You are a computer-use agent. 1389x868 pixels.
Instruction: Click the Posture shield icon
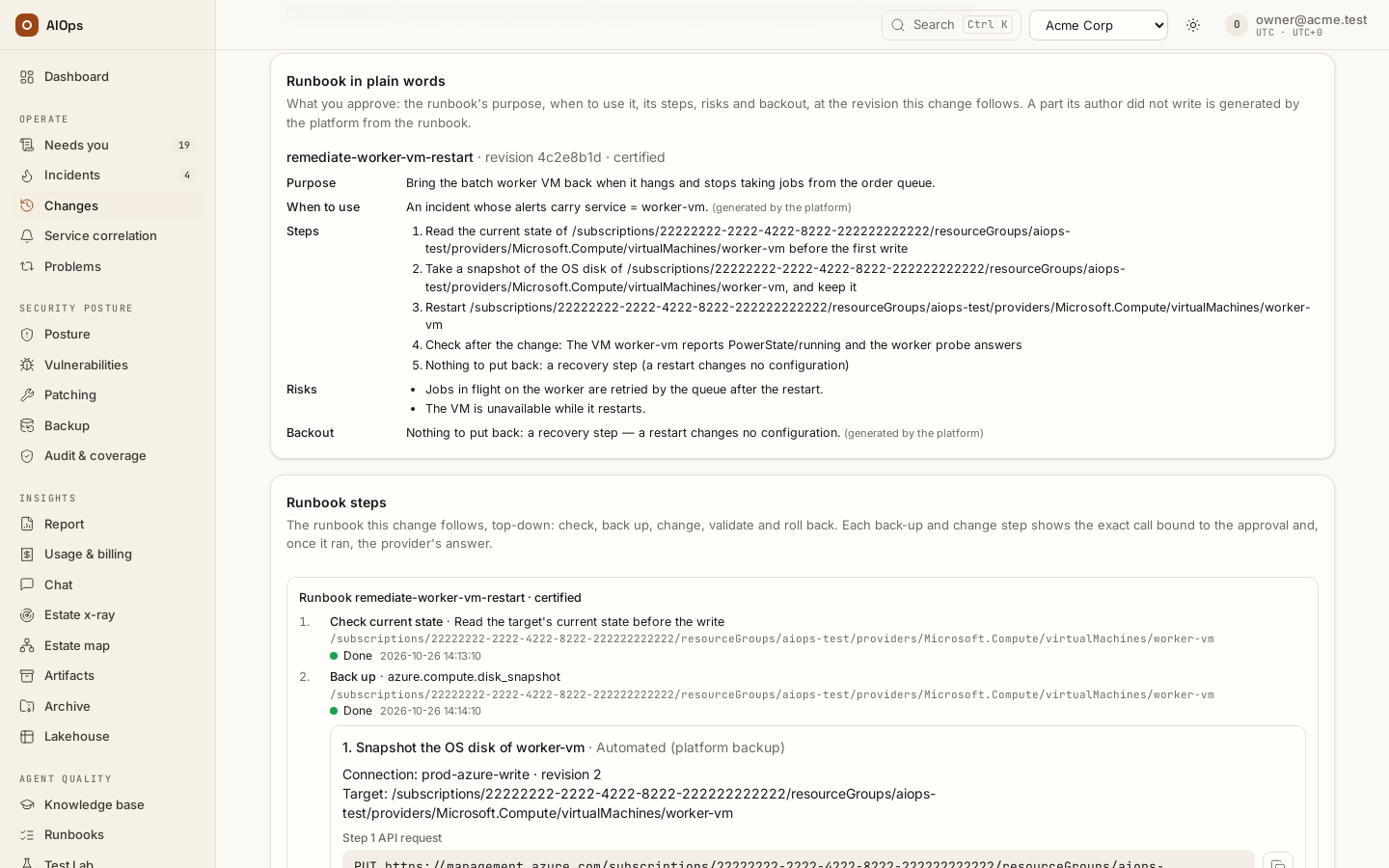[27, 335]
